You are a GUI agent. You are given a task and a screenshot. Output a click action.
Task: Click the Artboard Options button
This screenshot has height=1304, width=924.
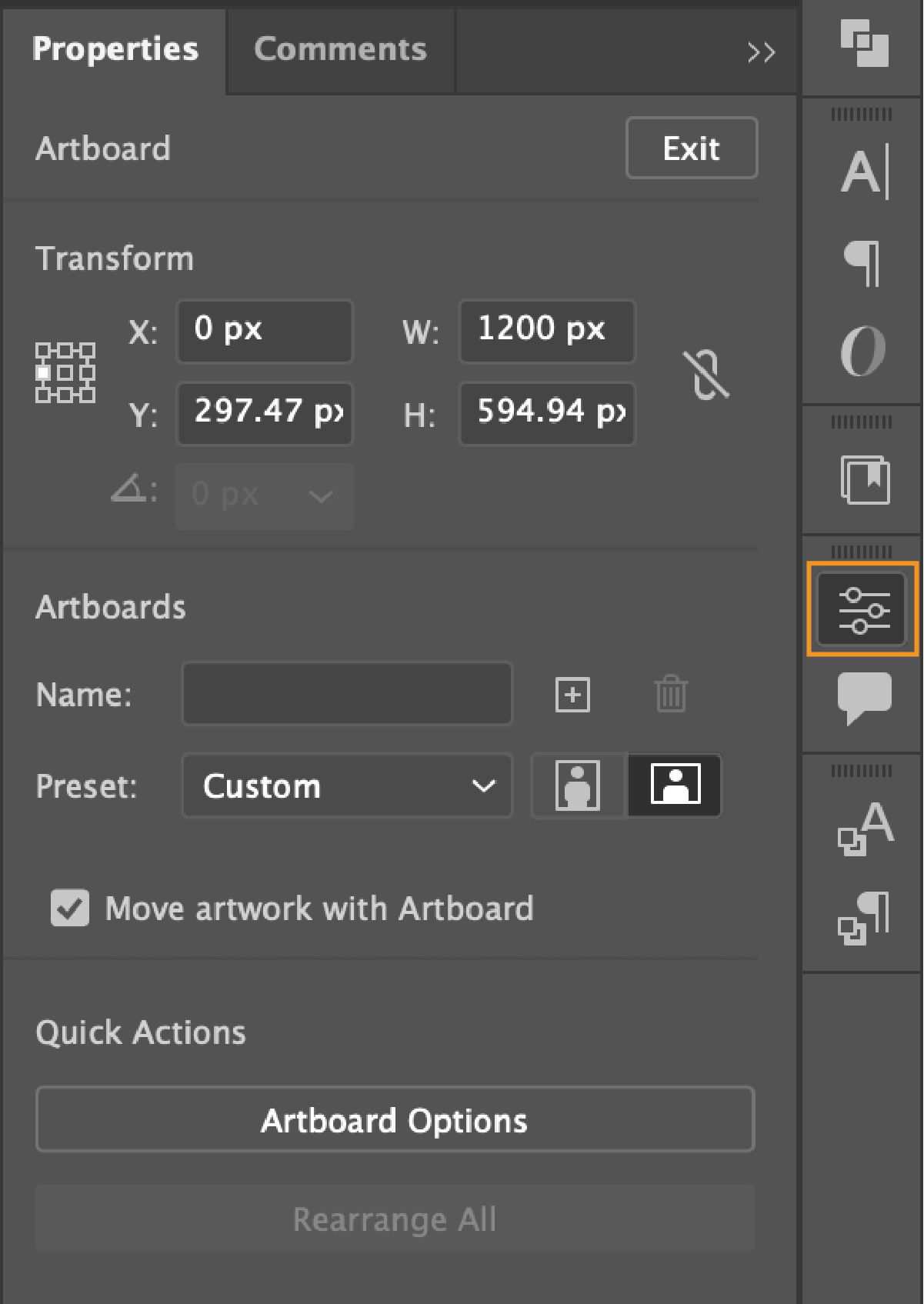click(x=395, y=1120)
